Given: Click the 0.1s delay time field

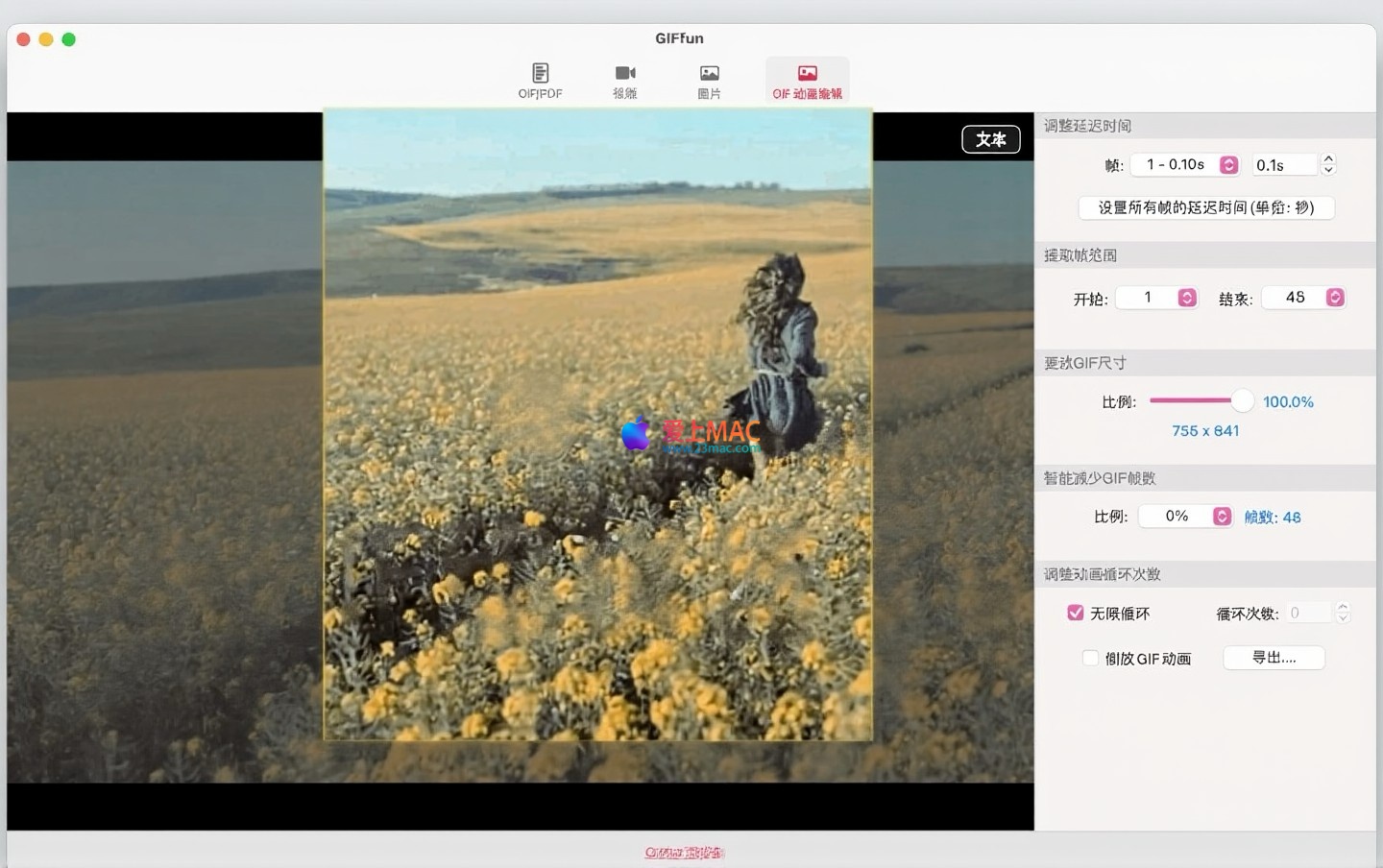Looking at the screenshot, I should pyautogui.click(x=1284, y=165).
